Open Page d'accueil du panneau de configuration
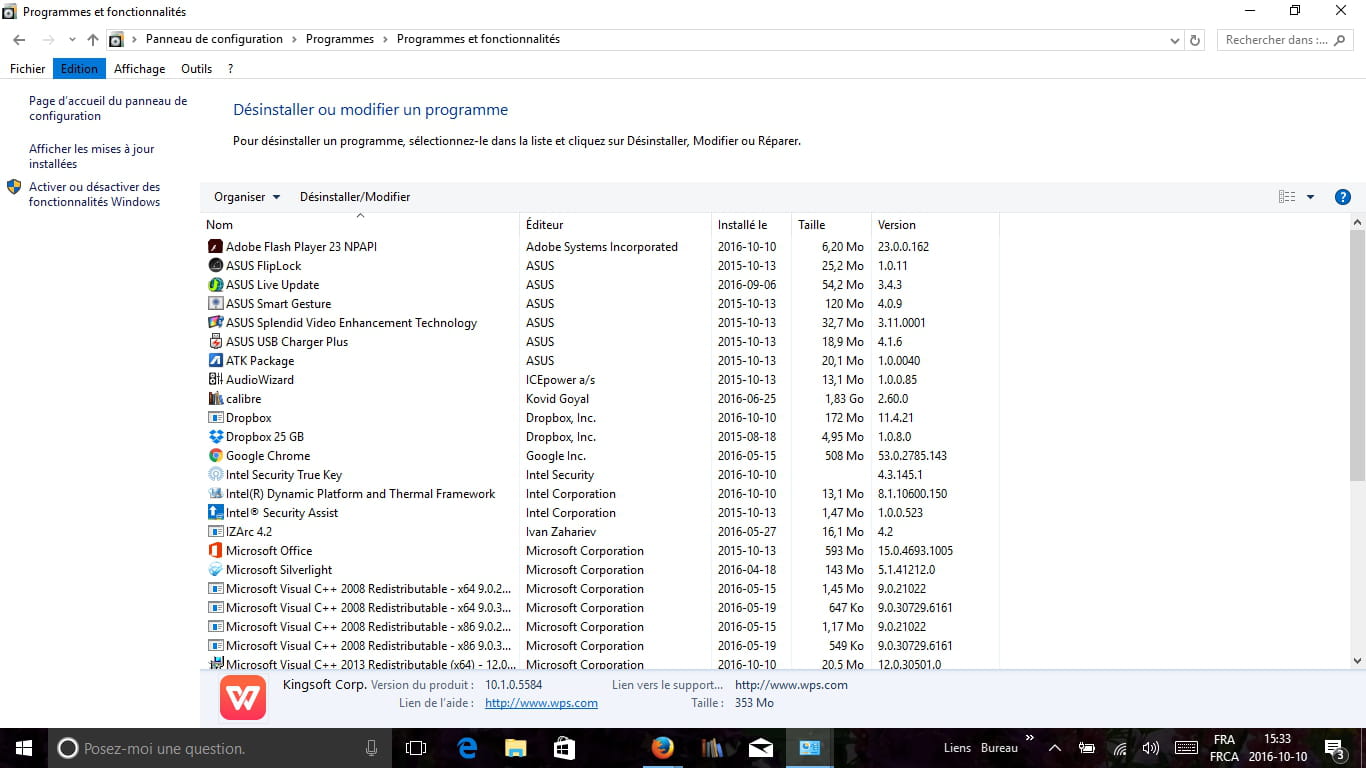Viewport: 1366px width, 768px height. (108, 108)
